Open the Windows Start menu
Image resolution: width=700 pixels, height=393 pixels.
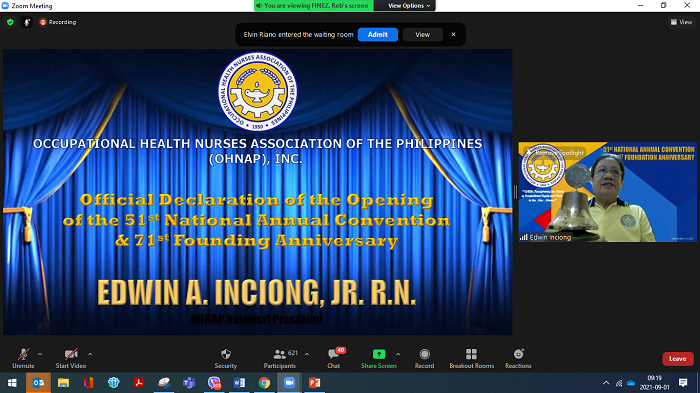point(12,383)
